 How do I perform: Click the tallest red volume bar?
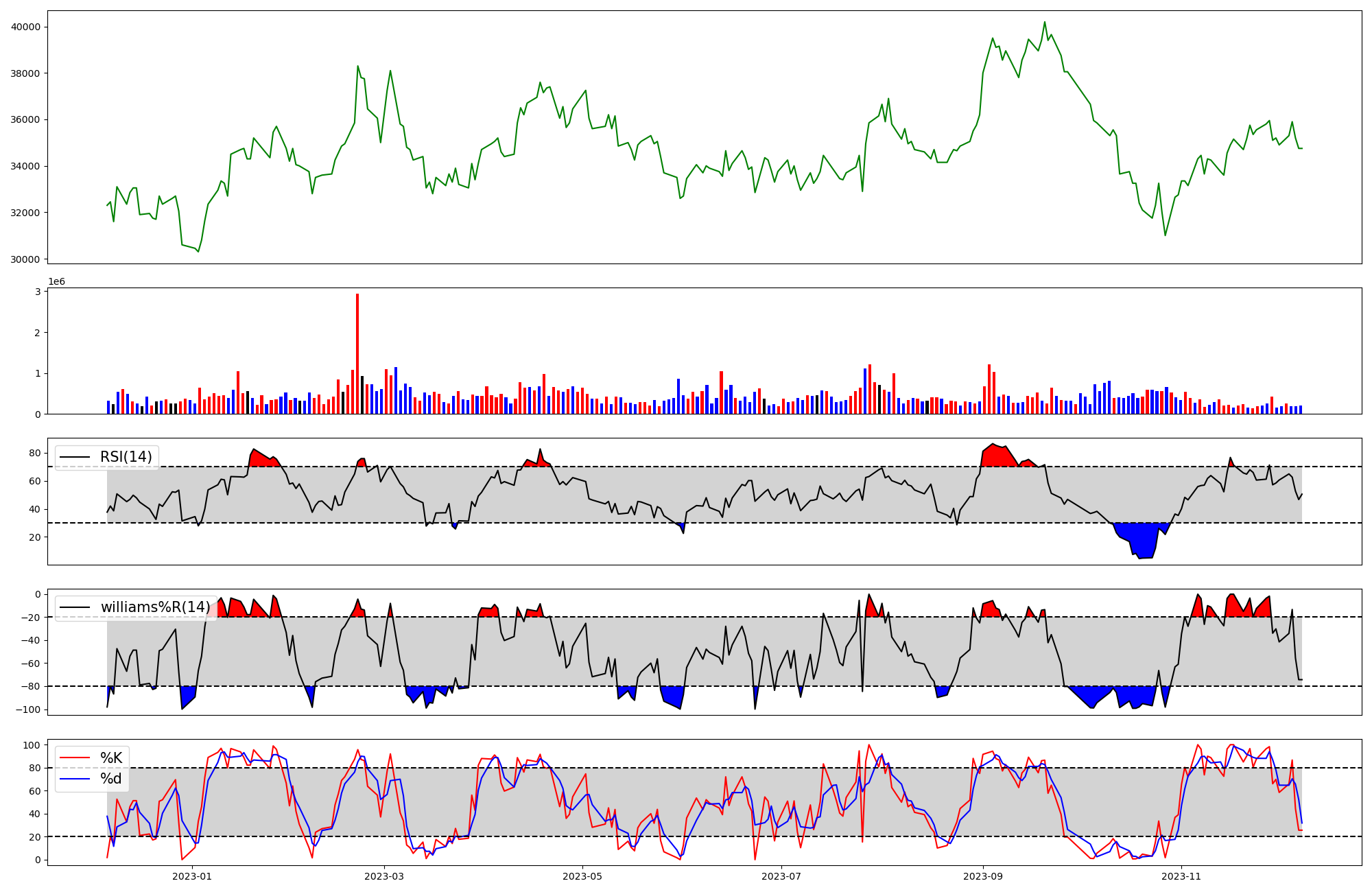357,353
